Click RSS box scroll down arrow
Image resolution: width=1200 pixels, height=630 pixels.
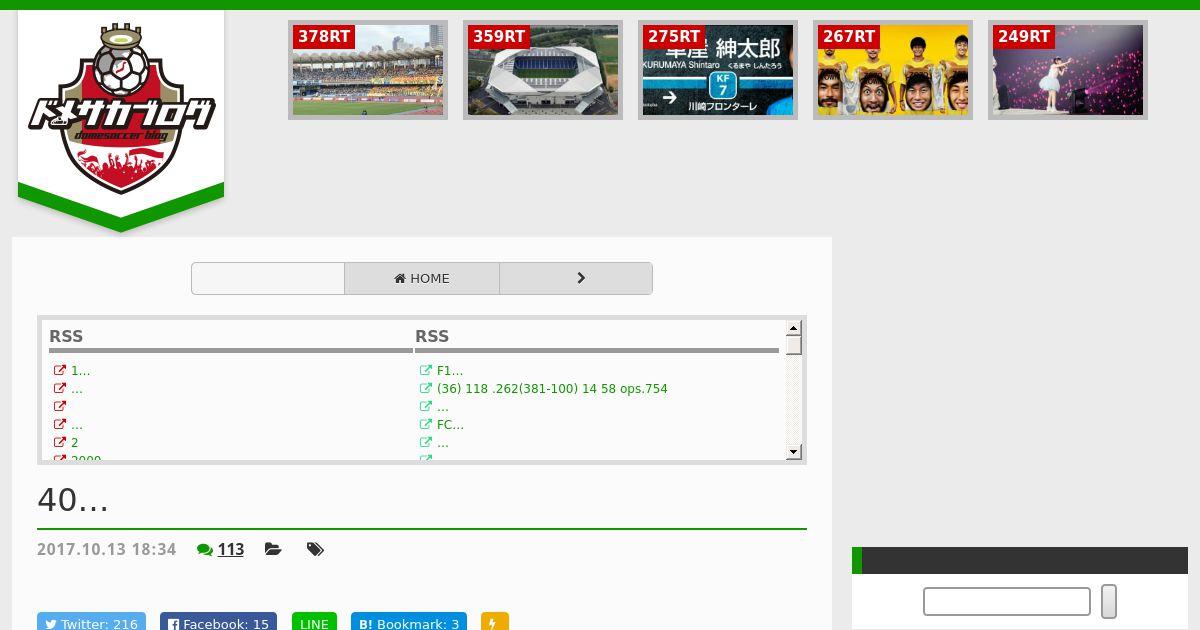point(794,452)
